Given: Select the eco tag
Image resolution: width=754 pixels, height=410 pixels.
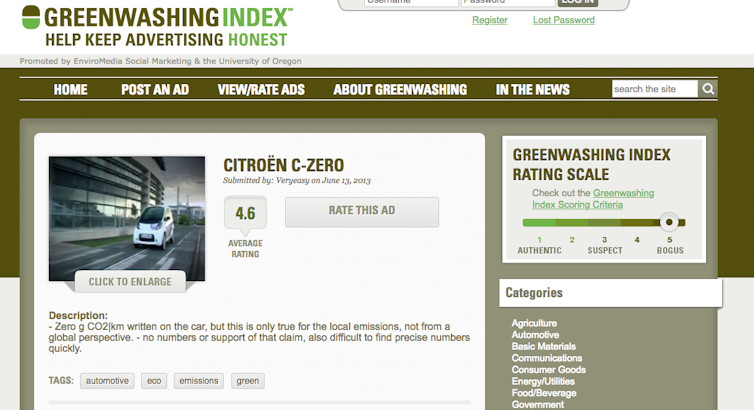Looking at the screenshot, I should tap(154, 381).
